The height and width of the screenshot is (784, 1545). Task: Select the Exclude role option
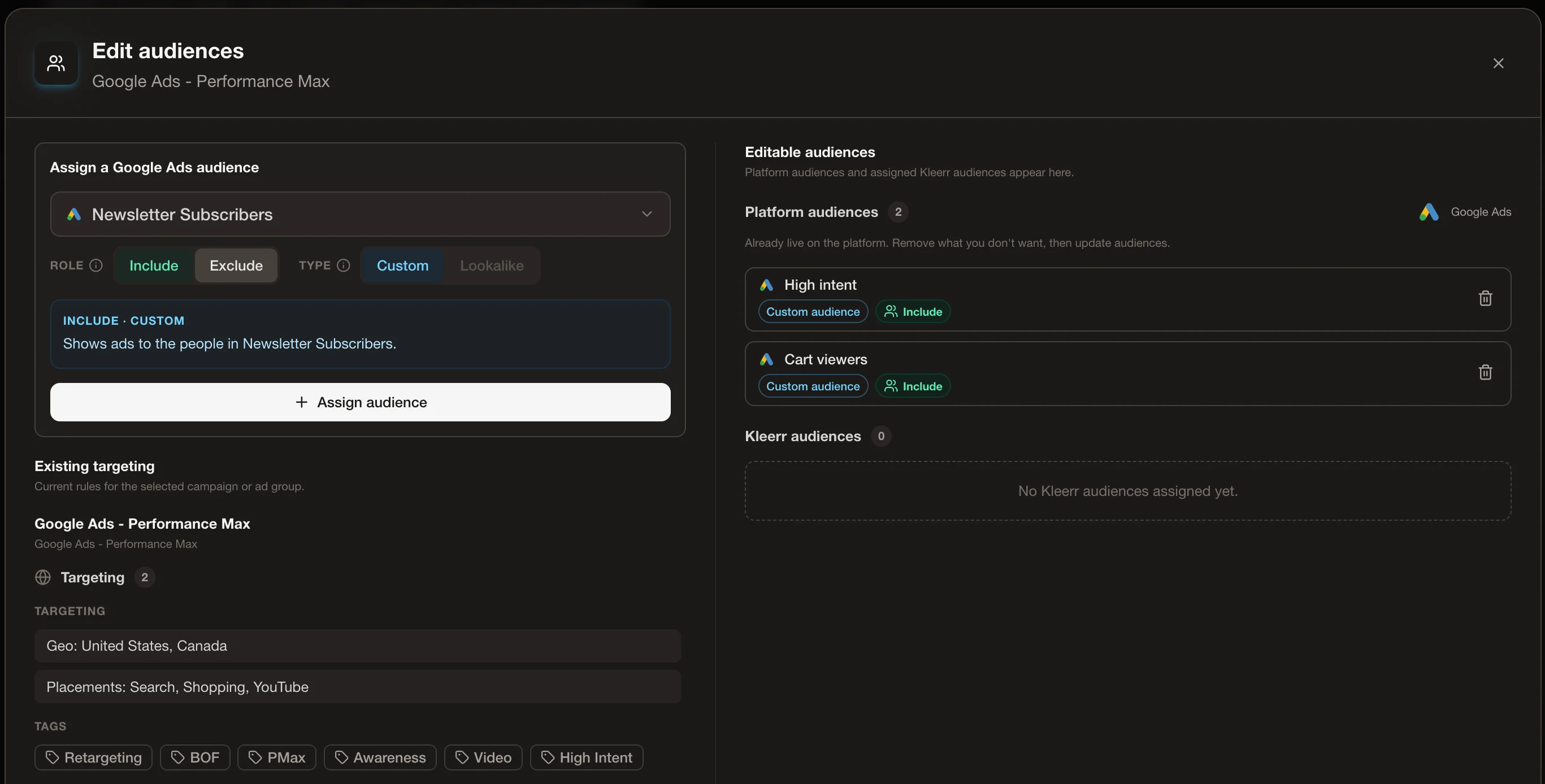click(x=236, y=265)
